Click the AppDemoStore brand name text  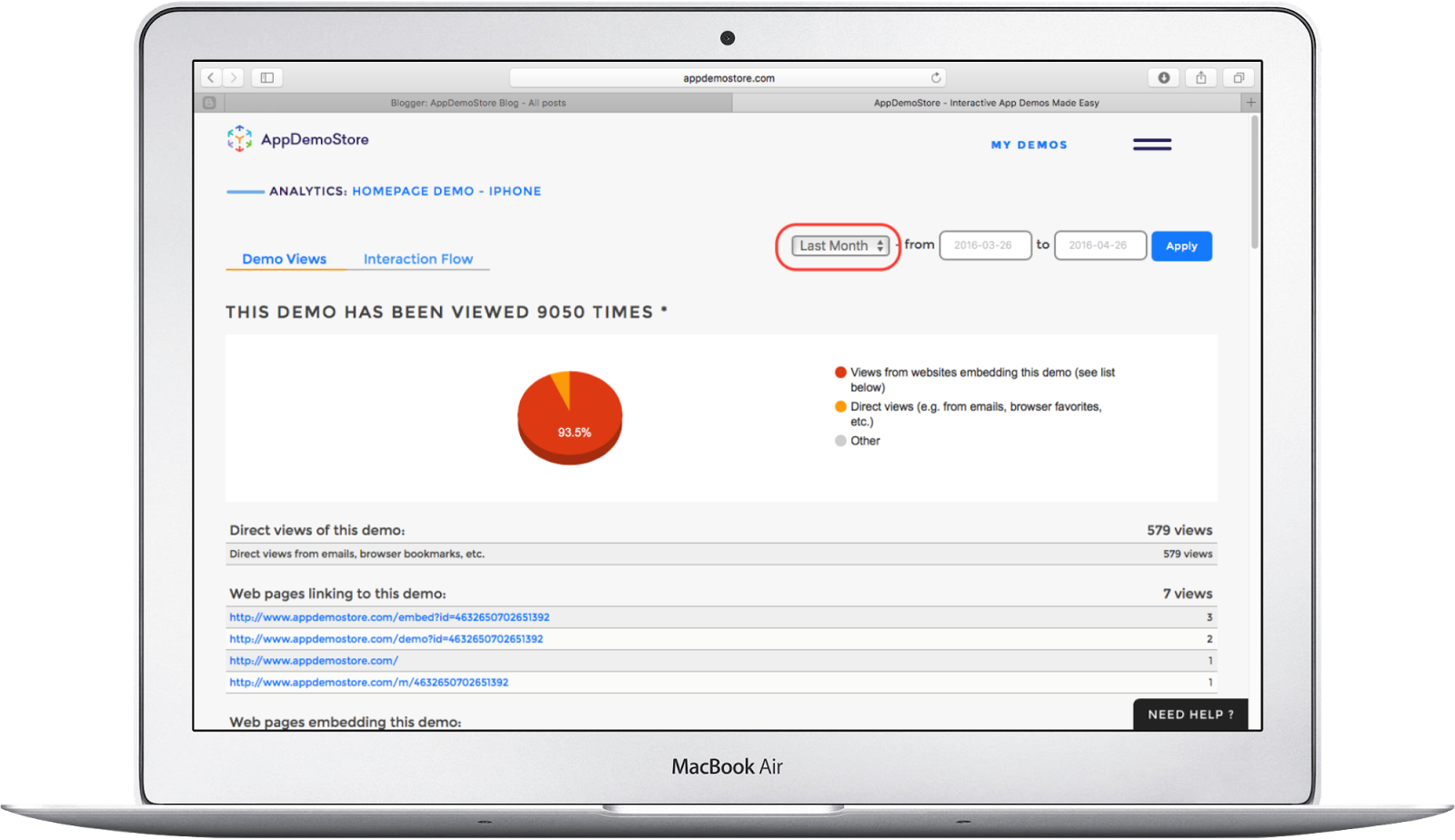click(x=315, y=139)
